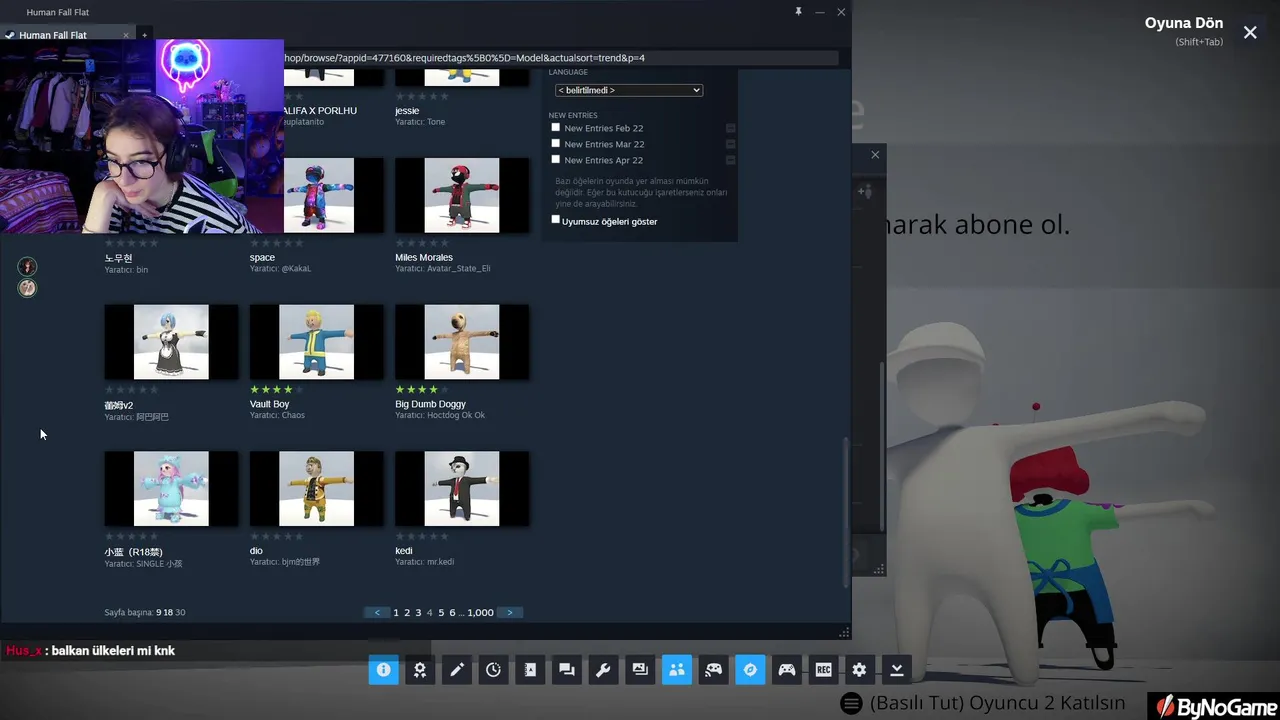Enable Uyumsuz öğeleri göster checkbox

click(556, 220)
